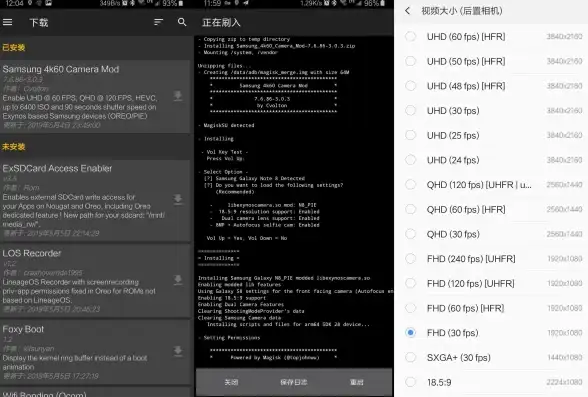The image size is (588, 397).
Task: Select UHD (24 fps) radio button
Action: point(411,160)
